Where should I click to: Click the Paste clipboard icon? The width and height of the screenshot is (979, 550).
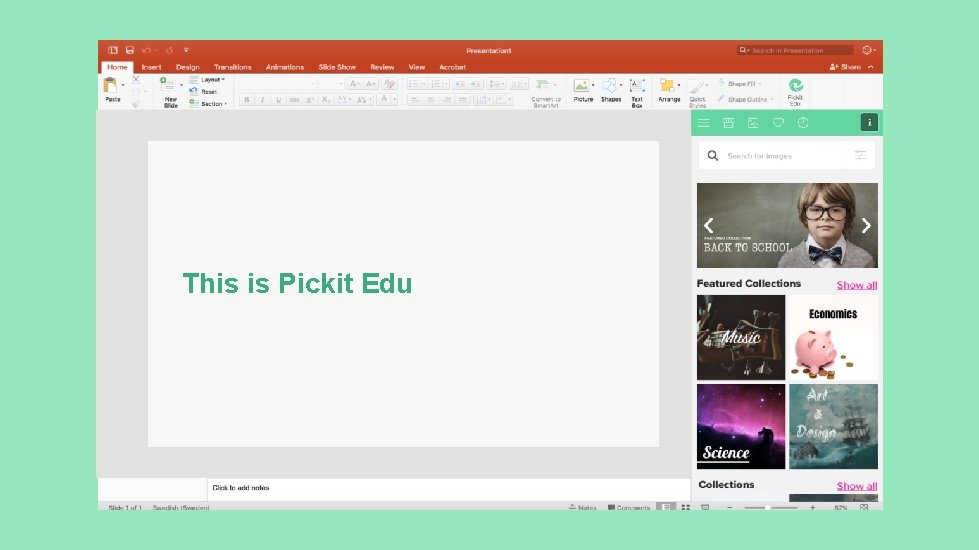tap(111, 85)
